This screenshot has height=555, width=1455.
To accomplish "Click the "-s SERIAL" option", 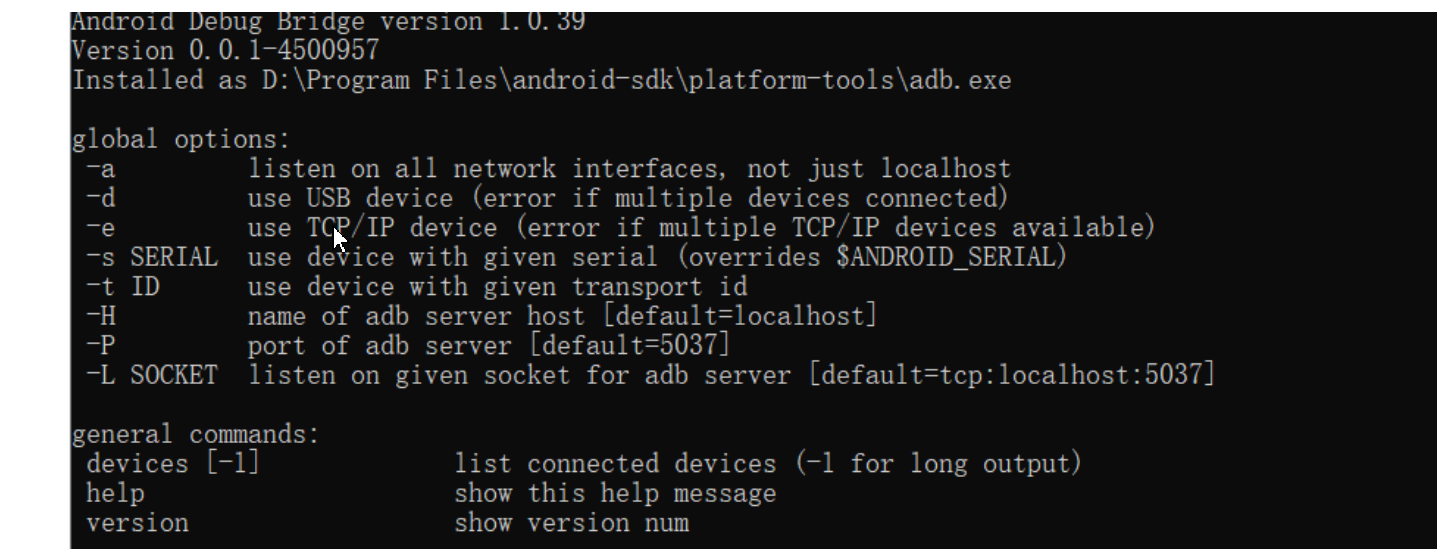I will click(151, 257).
